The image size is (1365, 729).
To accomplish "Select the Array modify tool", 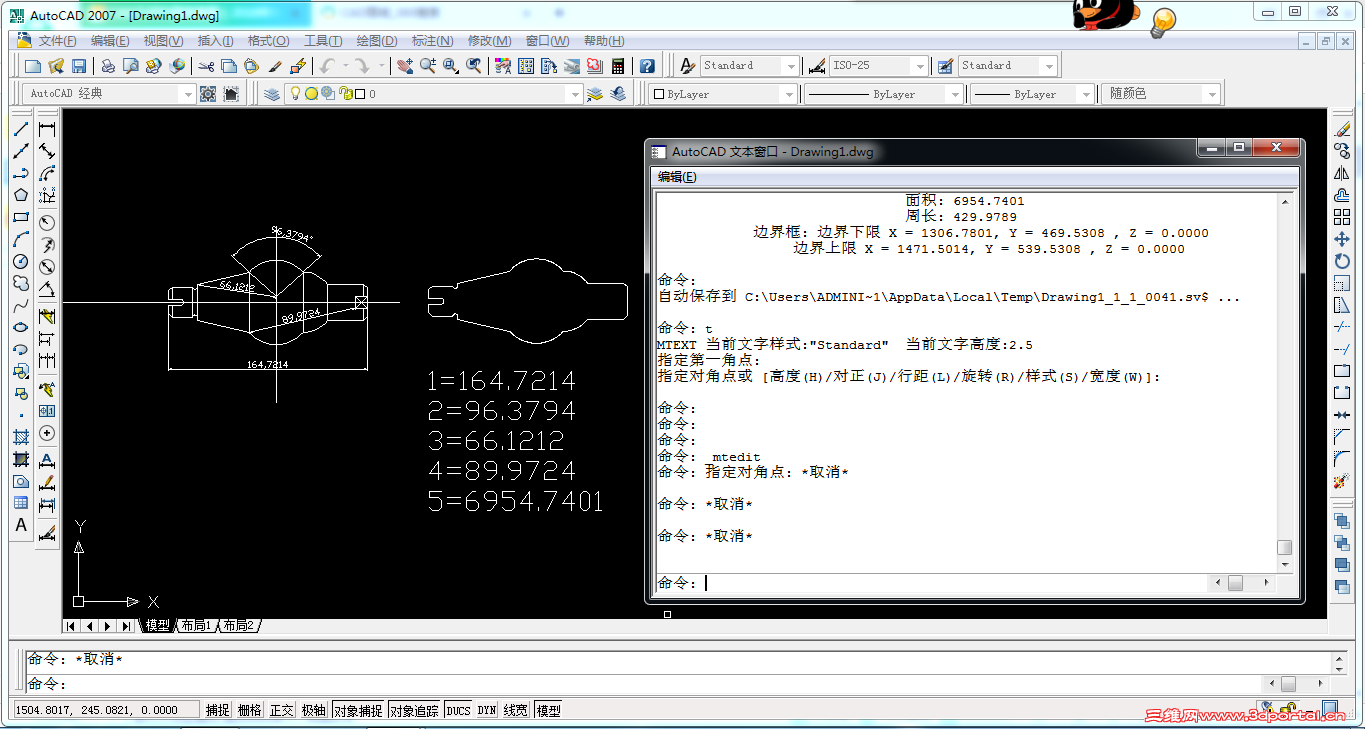I will [1342, 217].
